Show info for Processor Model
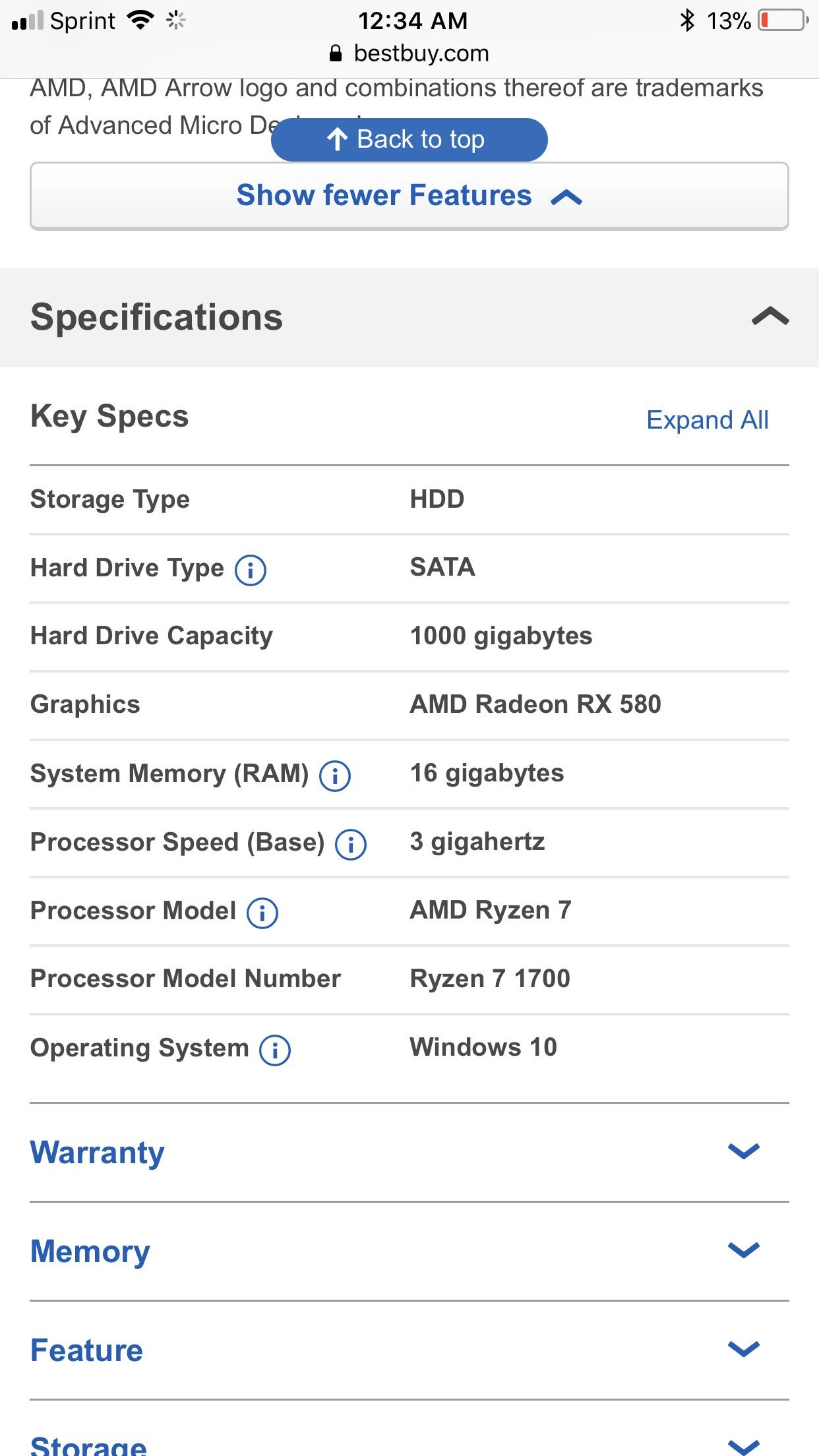The width and height of the screenshot is (819, 1456). tap(262, 913)
